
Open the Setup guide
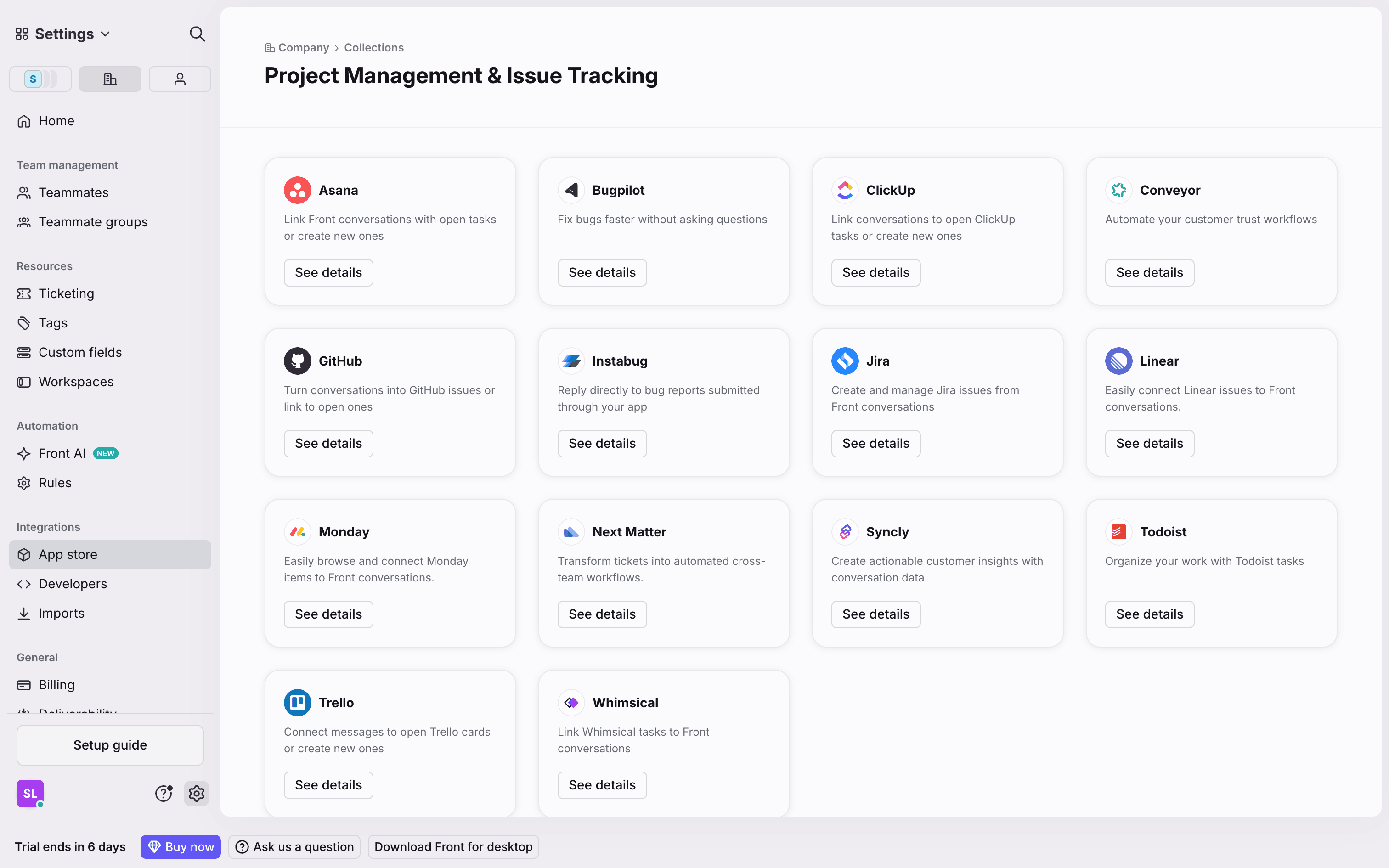[110, 745]
